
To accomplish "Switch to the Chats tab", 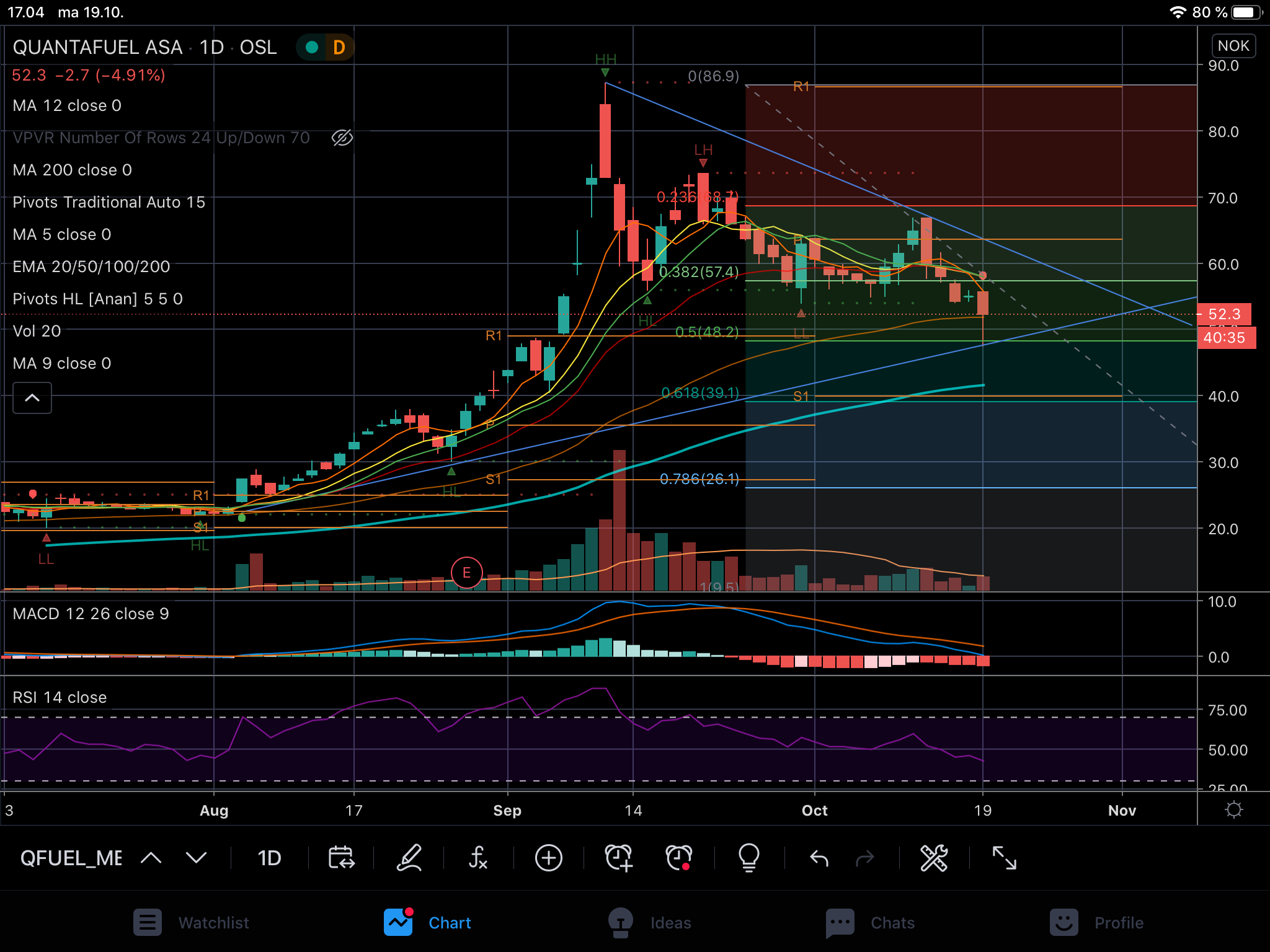I will [x=870, y=923].
